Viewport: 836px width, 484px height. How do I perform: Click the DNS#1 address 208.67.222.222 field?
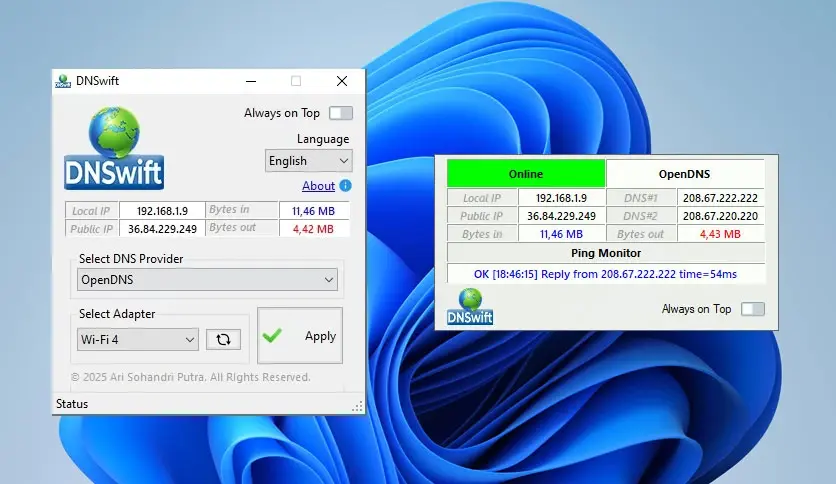(x=720, y=198)
